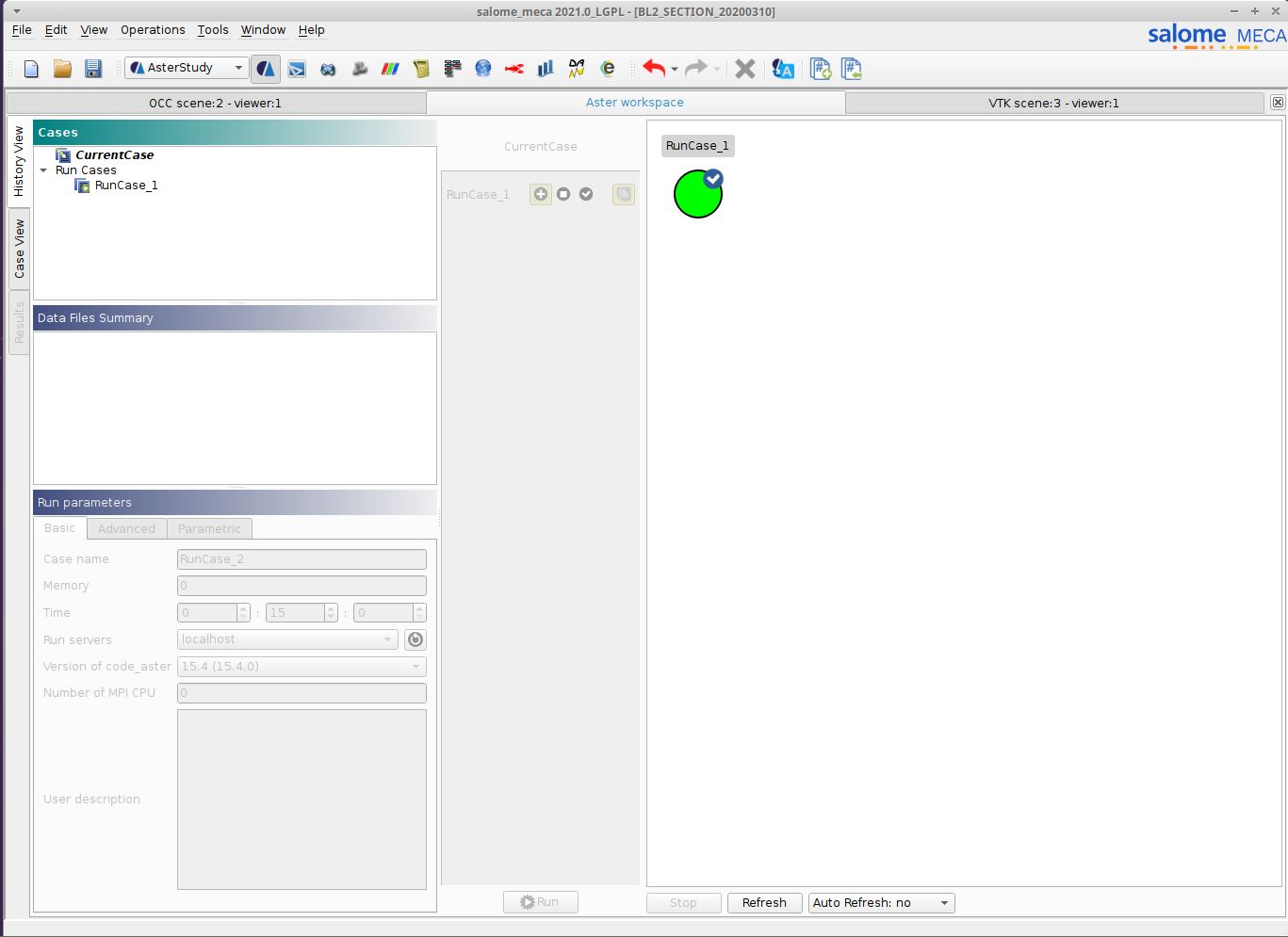The image size is (1288, 937).
Task: Open the Tools menu
Action: point(213,30)
